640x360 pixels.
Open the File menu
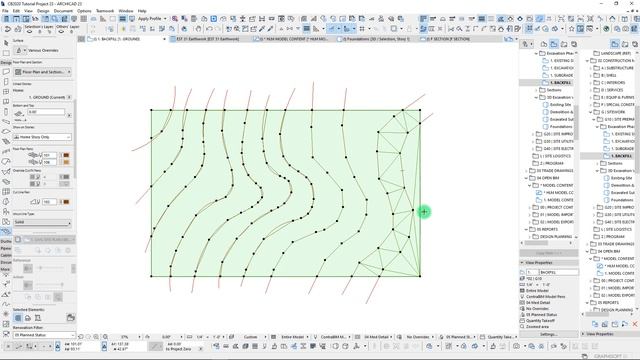pos(5,11)
